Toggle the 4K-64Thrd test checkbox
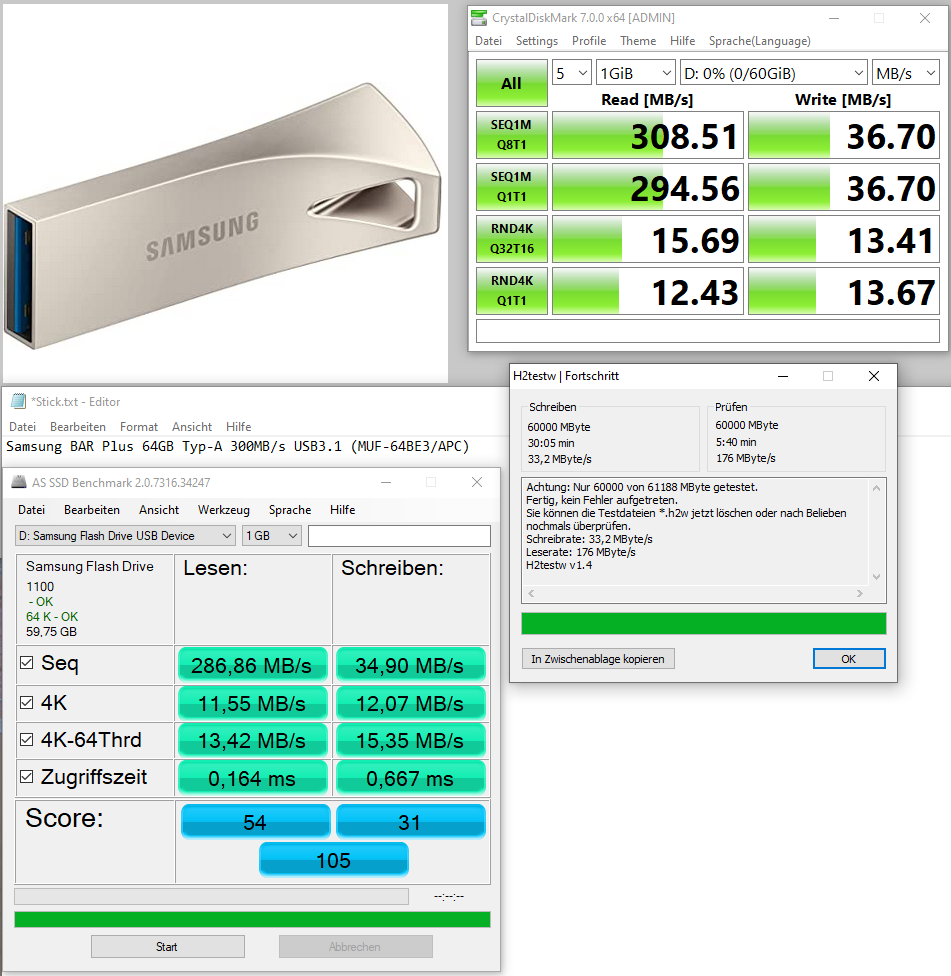The width and height of the screenshot is (951, 976). pyautogui.click(x=26, y=739)
